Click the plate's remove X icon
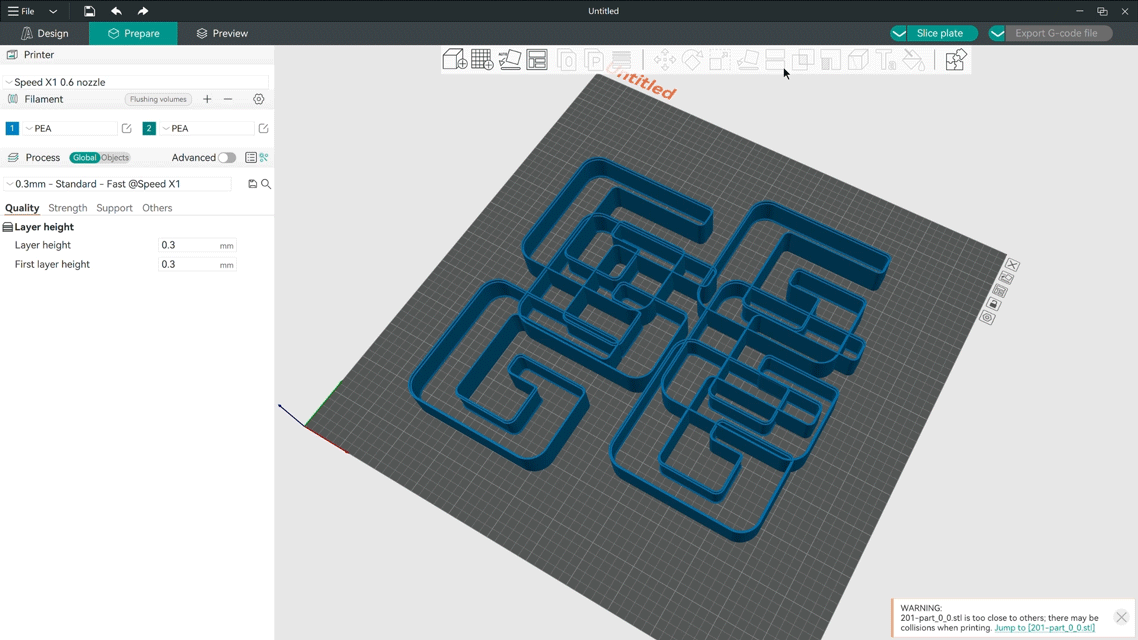The height and width of the screenshot is (640, 1138). (x=1012, y=265)
